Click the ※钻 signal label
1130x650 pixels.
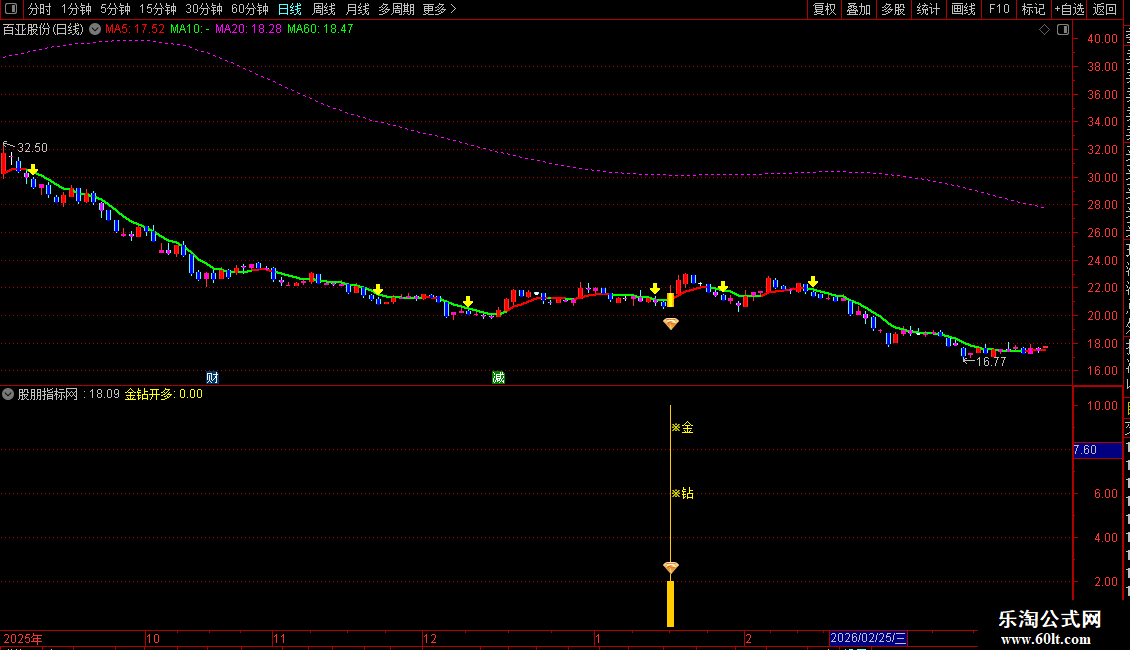click(682, 494)
